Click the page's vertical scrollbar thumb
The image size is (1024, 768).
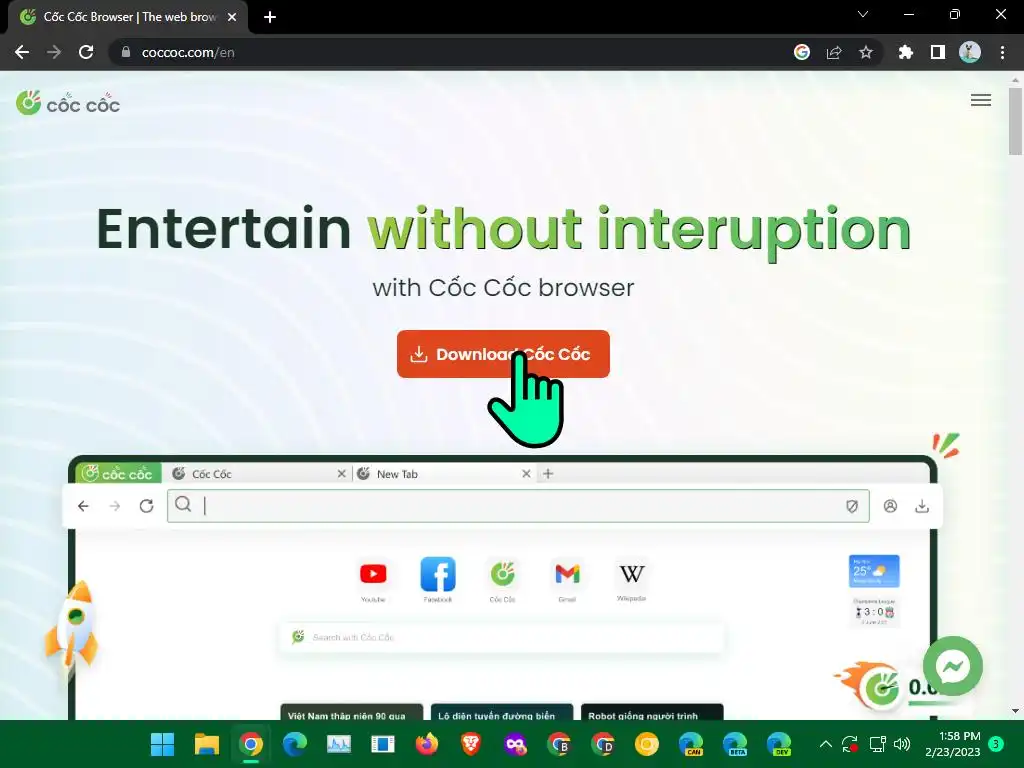[x=1015, y=121]
